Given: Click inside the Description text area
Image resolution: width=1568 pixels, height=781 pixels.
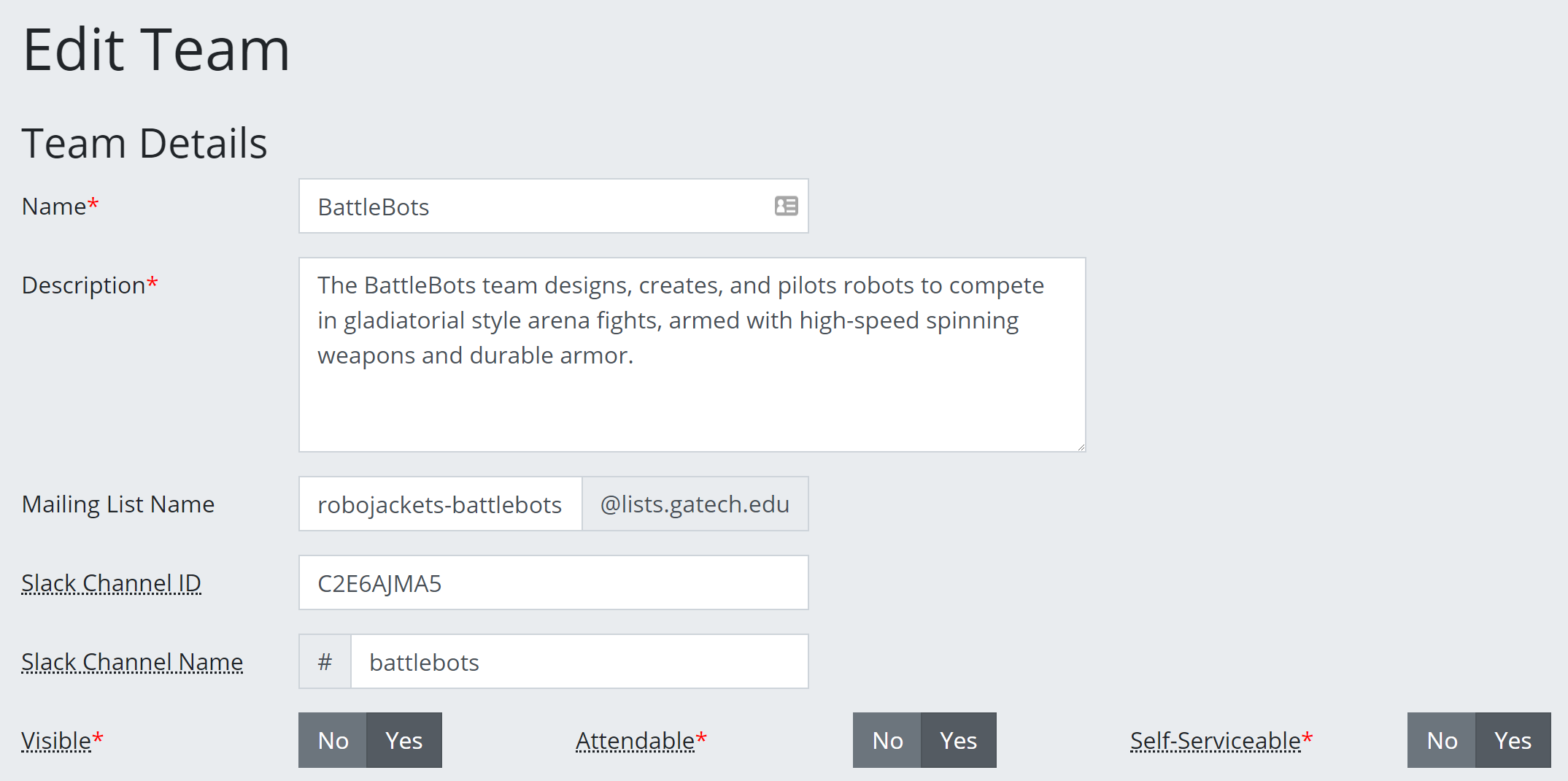Looking at the screenshot, I should point(692,355).
